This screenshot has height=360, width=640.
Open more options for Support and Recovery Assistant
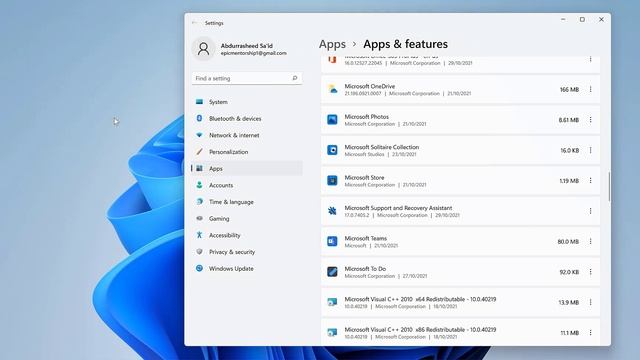pyautogui.click(x=590, y=211)
